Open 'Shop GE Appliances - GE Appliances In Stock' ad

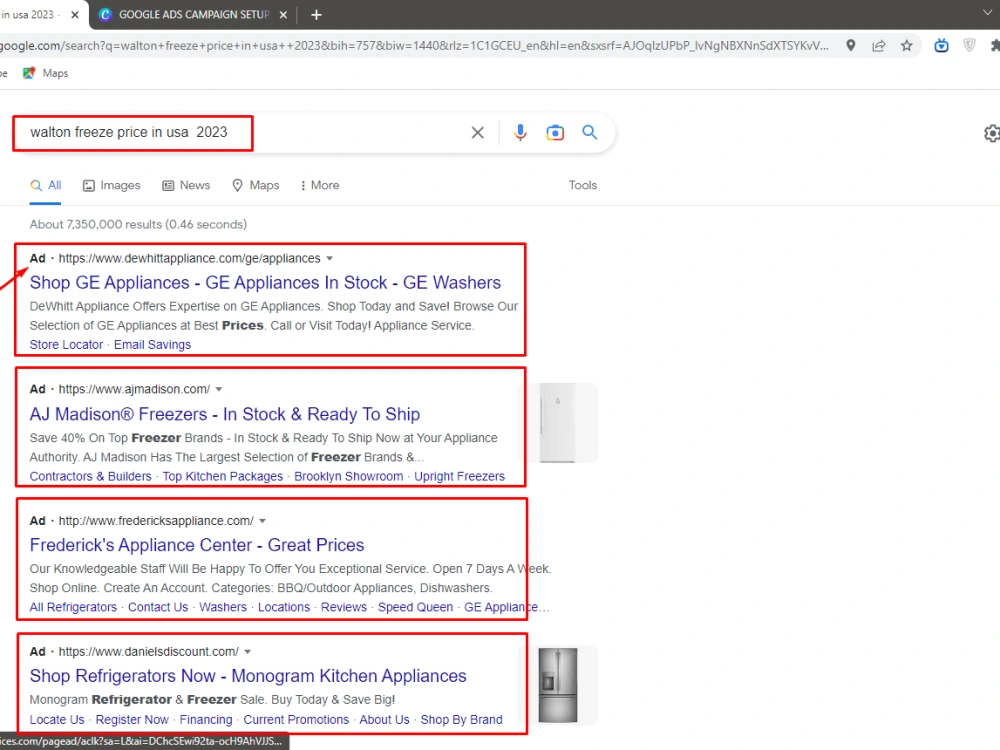(x=265, y=283)
